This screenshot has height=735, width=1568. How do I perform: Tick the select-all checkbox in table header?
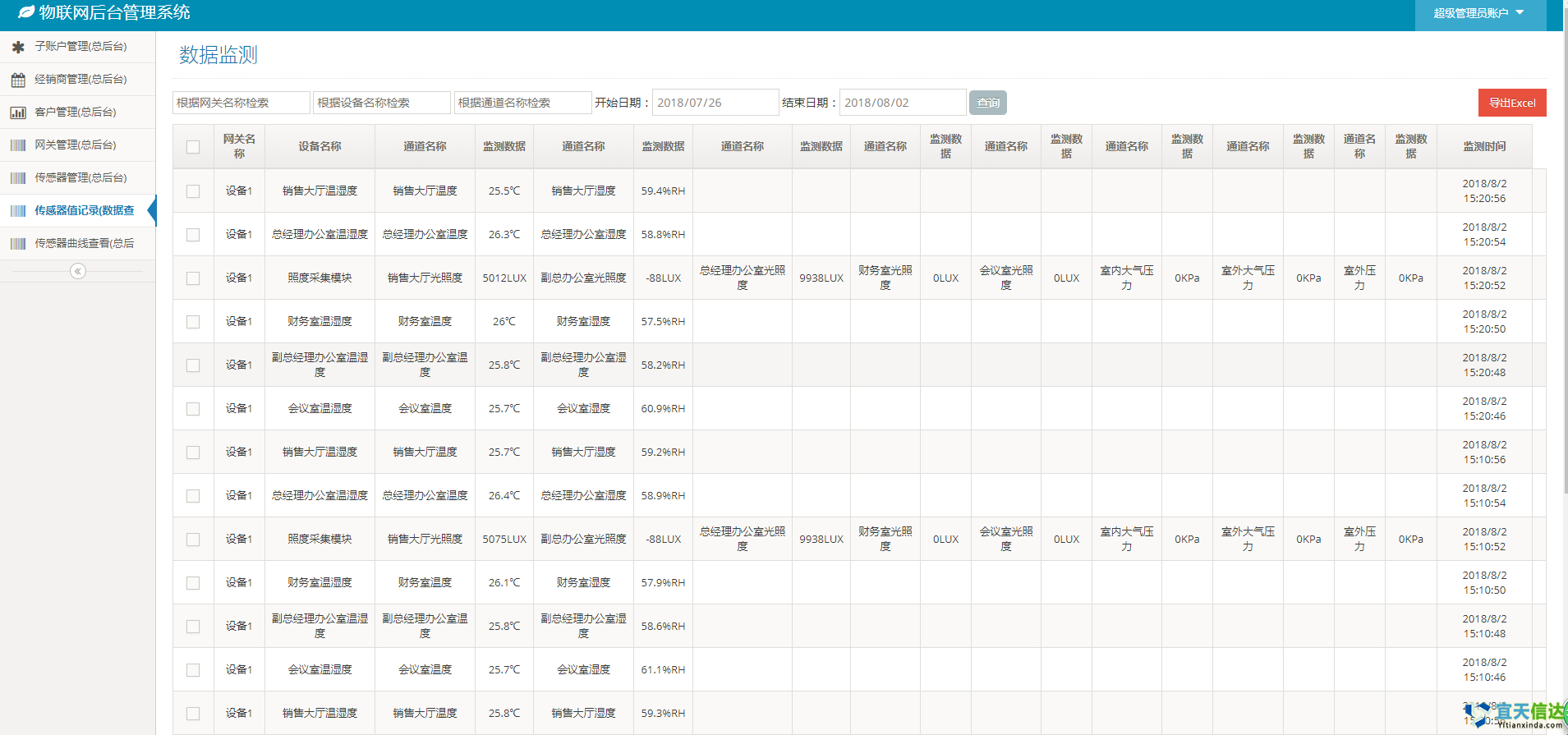(193, 147)
